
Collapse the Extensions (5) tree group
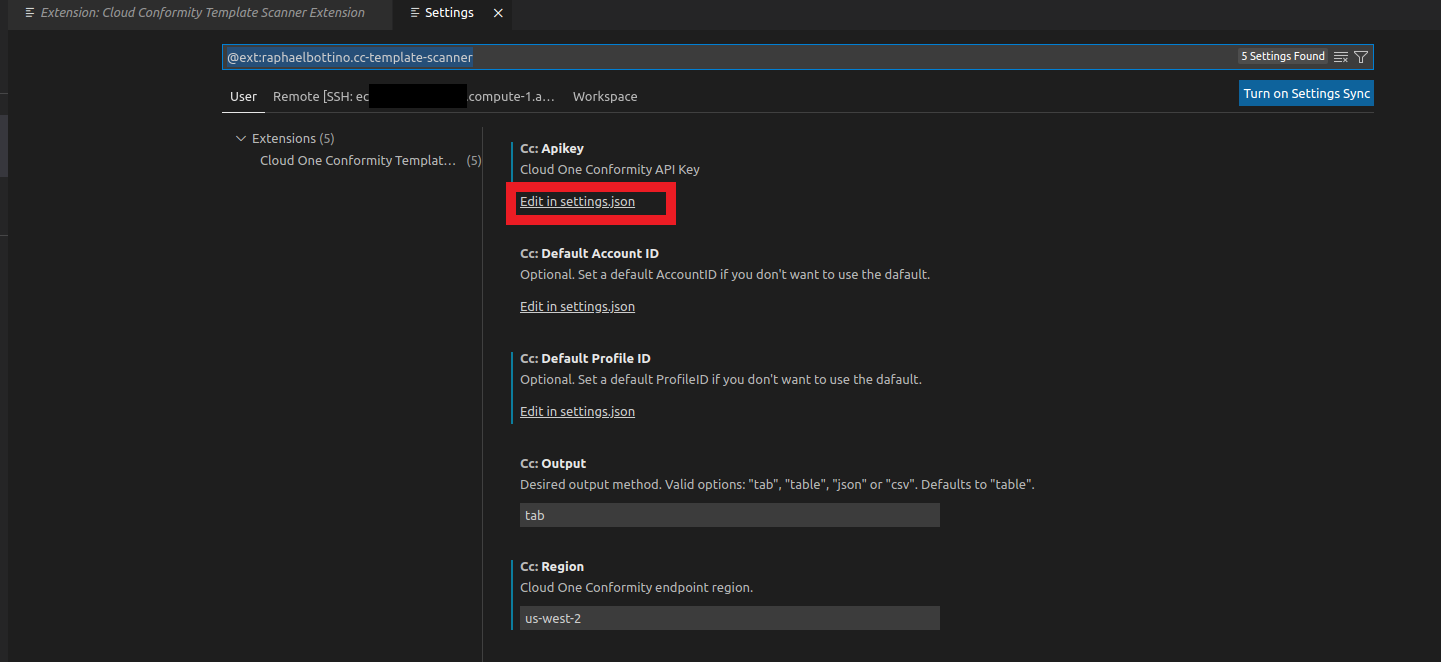[240, 139]
